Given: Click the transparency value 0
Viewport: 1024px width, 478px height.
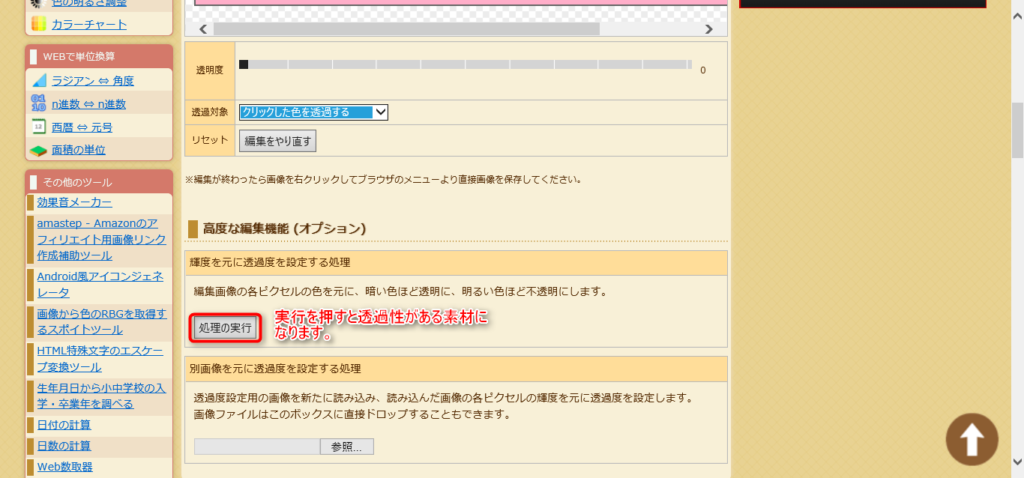Looking at the screenshot, I should (703, 70).
